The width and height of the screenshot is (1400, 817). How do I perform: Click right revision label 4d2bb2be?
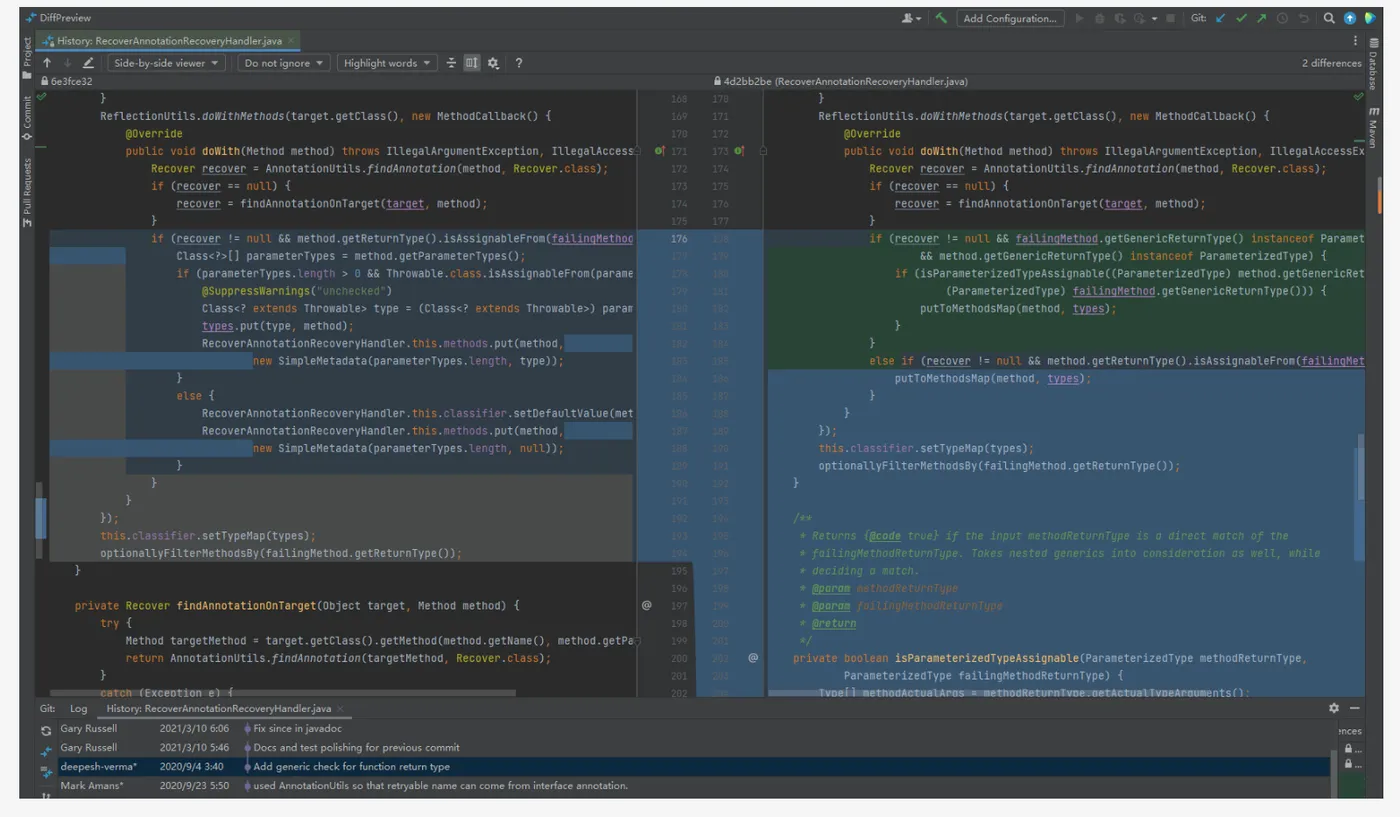pyautogui.click(x=847, y=81)
